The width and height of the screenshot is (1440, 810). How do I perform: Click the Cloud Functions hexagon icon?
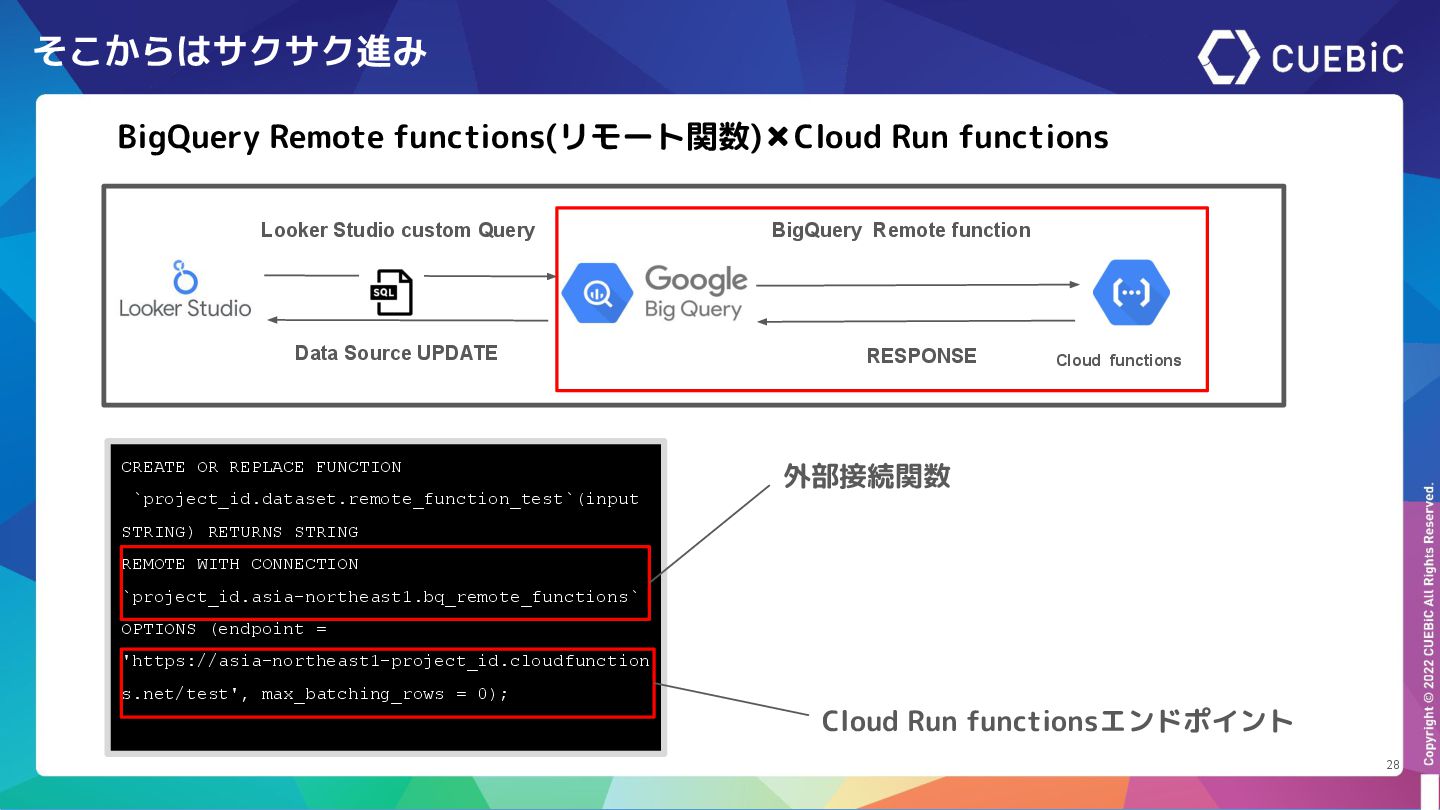(1131, 292)
